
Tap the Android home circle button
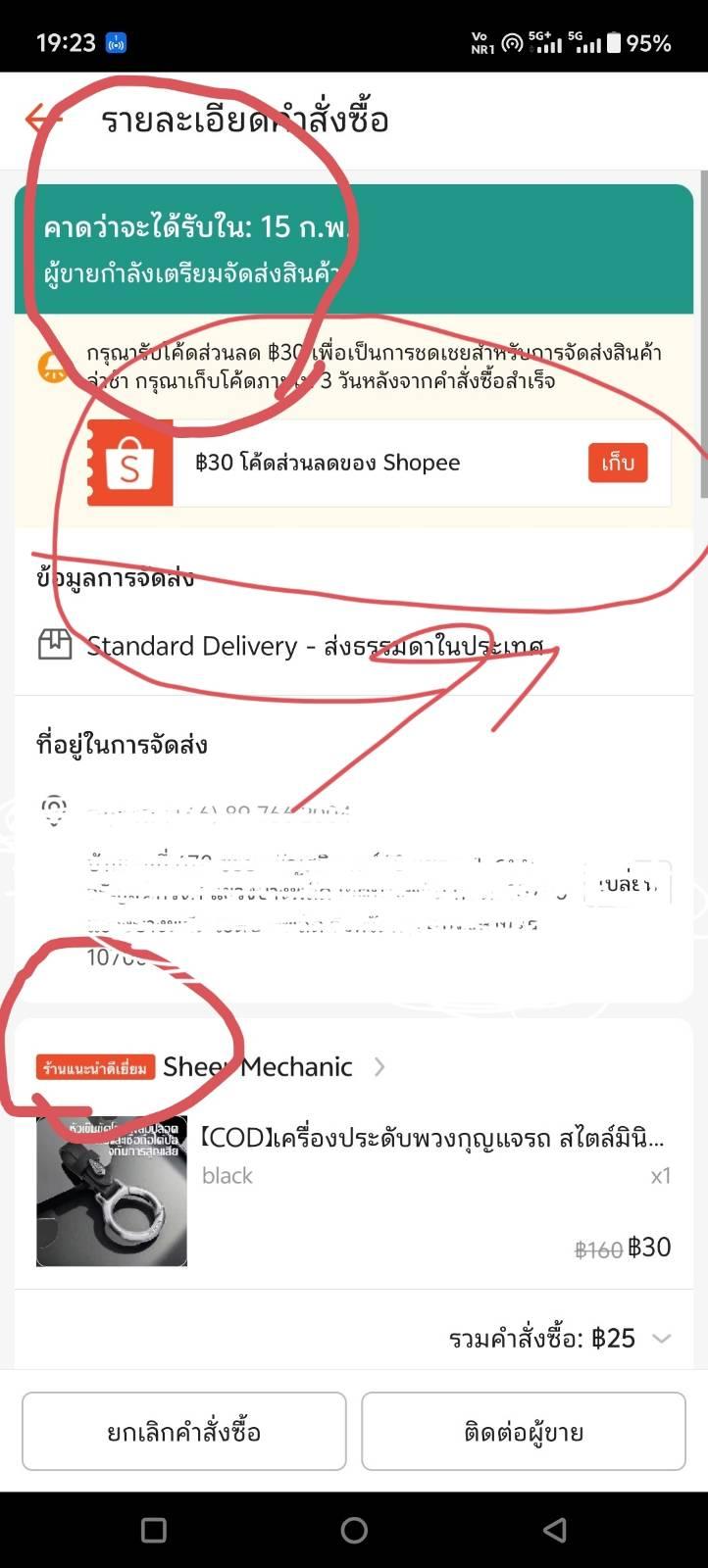click(354, 1530)
